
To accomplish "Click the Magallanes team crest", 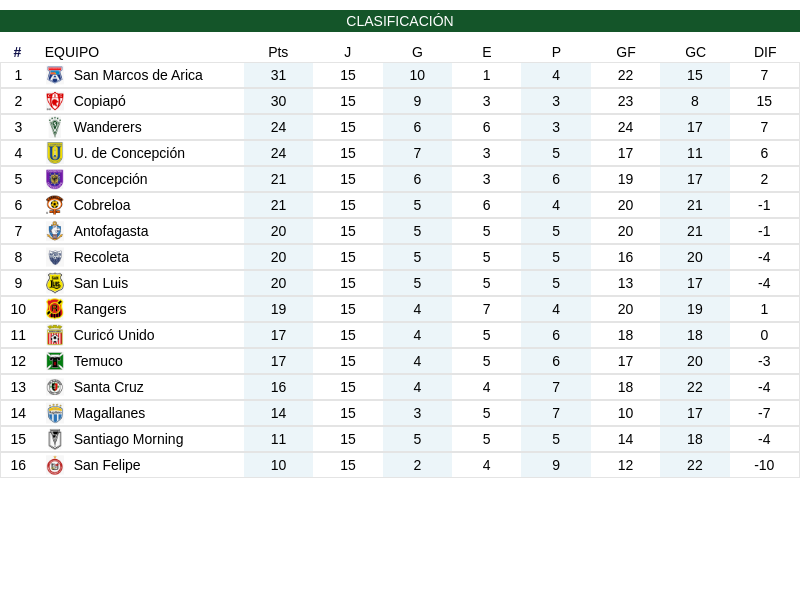I will [55, 413].
